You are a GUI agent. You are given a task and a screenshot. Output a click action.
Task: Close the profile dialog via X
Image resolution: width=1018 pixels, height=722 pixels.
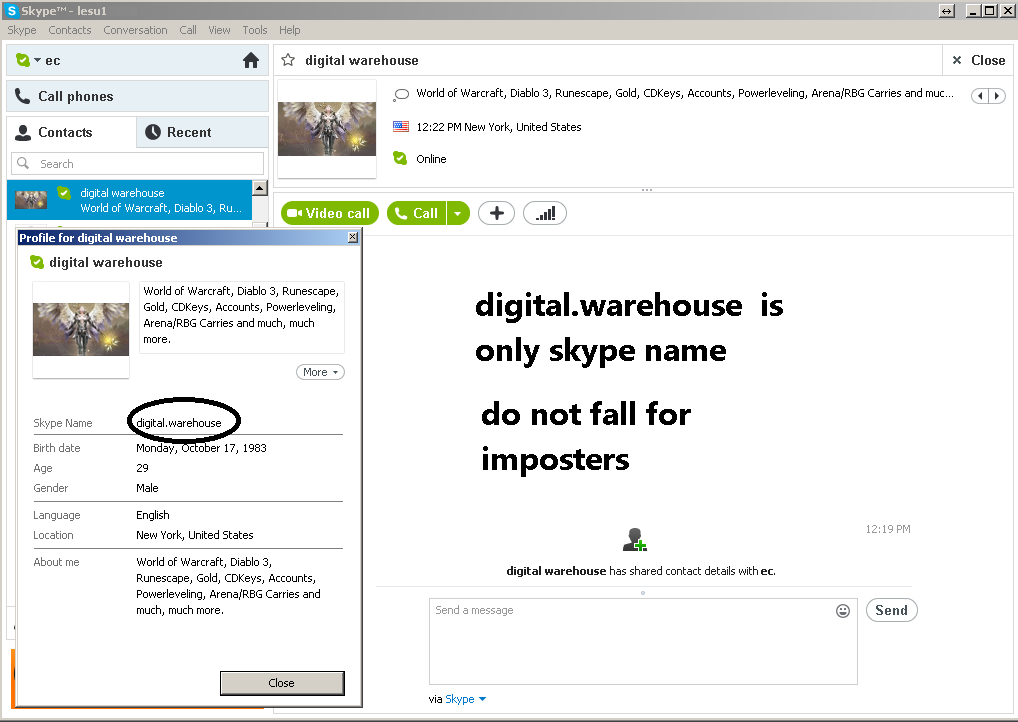(x=353, y=237)
